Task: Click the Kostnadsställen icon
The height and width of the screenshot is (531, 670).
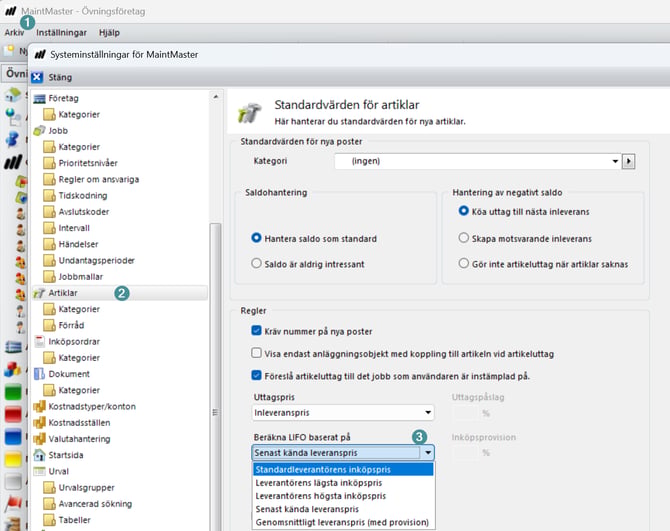Action: click(39, 422)
